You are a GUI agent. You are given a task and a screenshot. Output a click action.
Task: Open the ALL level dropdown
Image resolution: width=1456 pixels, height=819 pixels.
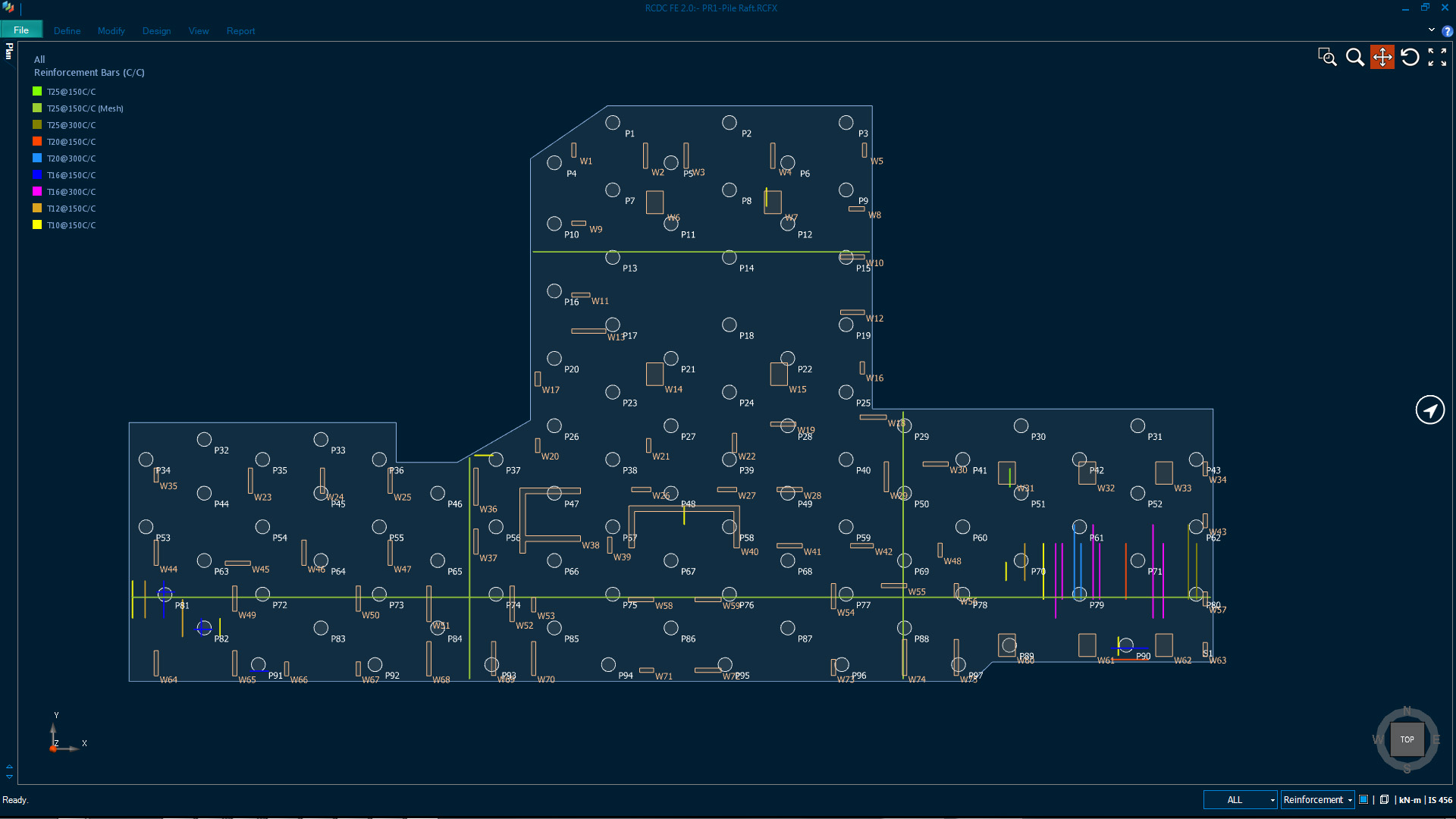[x=1241, y=799]
